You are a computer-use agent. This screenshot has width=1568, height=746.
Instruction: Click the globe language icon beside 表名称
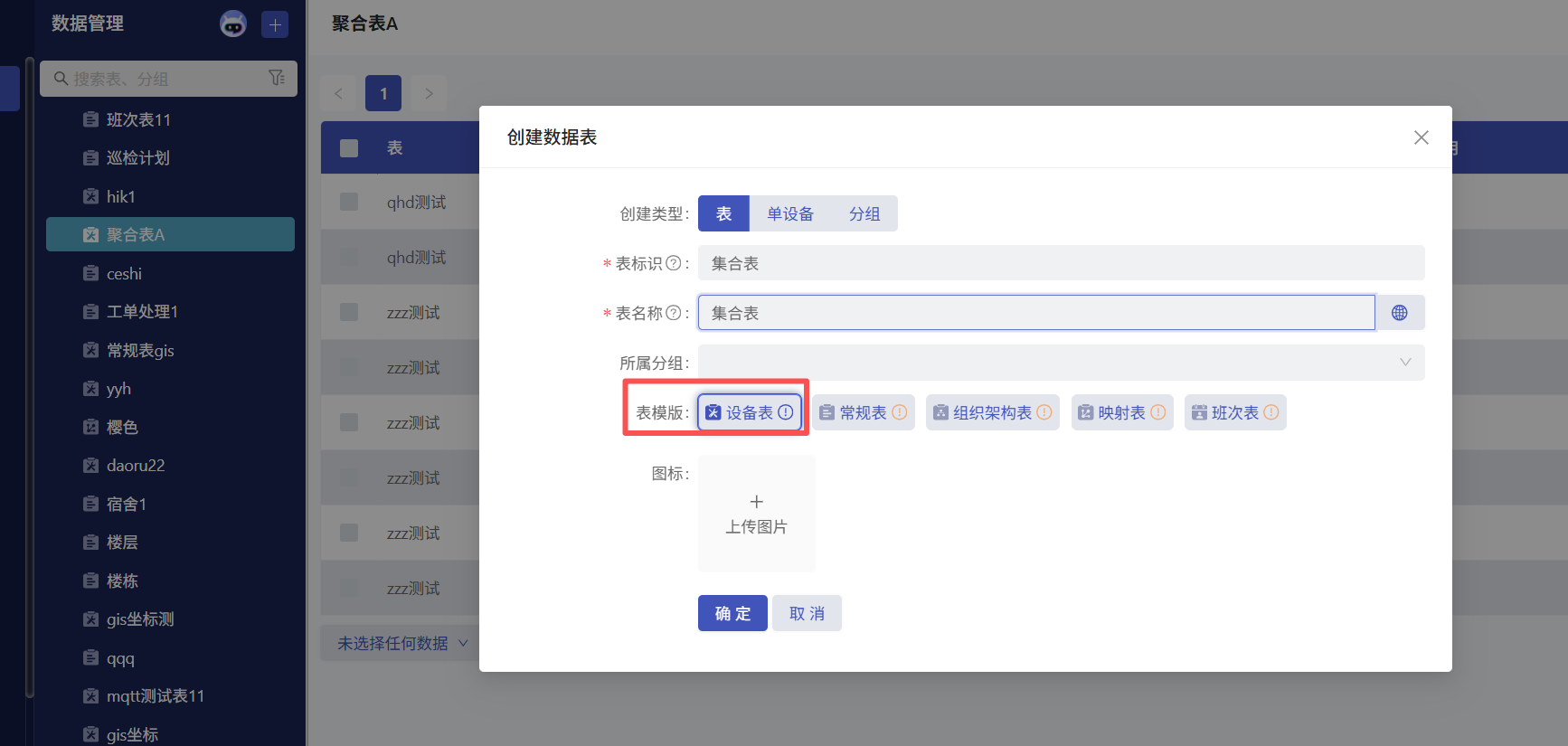point(1400,313)
